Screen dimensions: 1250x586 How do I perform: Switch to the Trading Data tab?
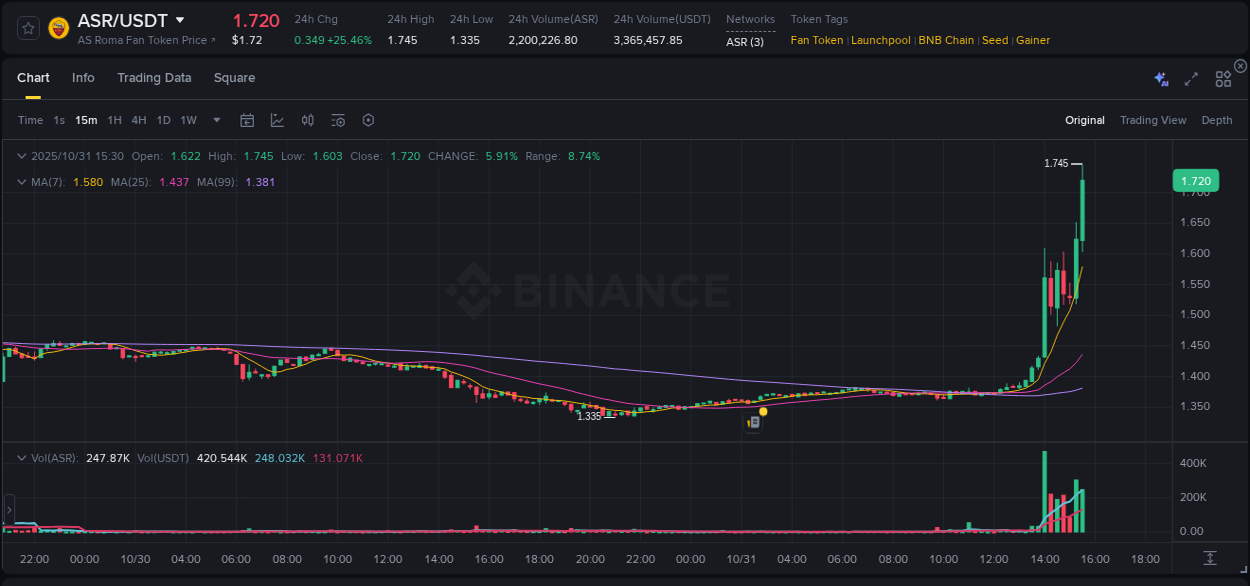(x=154, y=78)
